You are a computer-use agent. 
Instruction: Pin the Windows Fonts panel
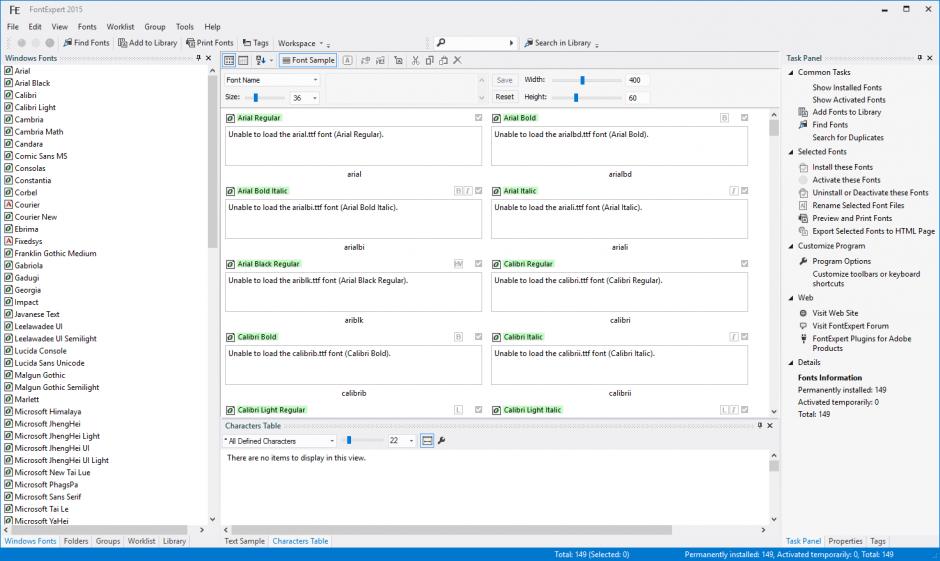(198, 58)
